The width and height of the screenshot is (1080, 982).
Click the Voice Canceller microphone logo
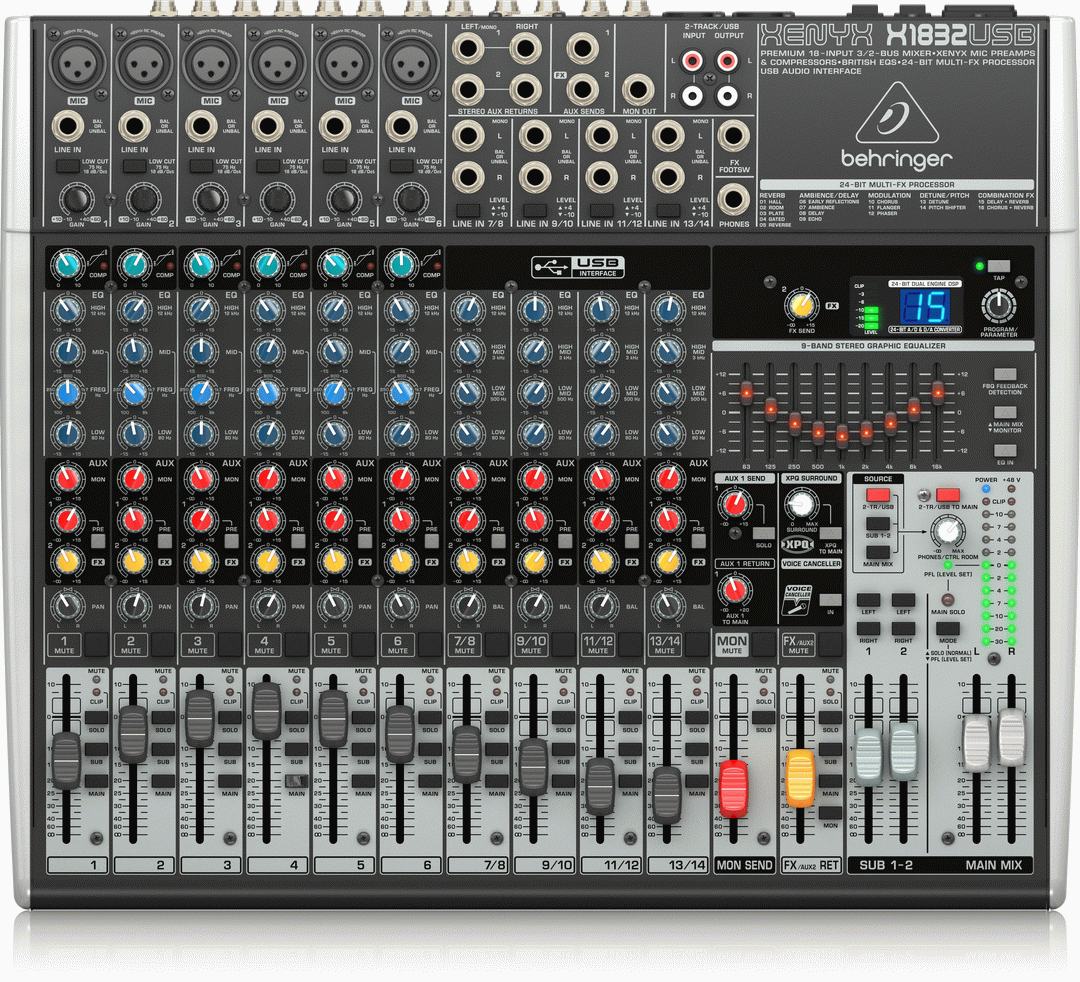798,599
